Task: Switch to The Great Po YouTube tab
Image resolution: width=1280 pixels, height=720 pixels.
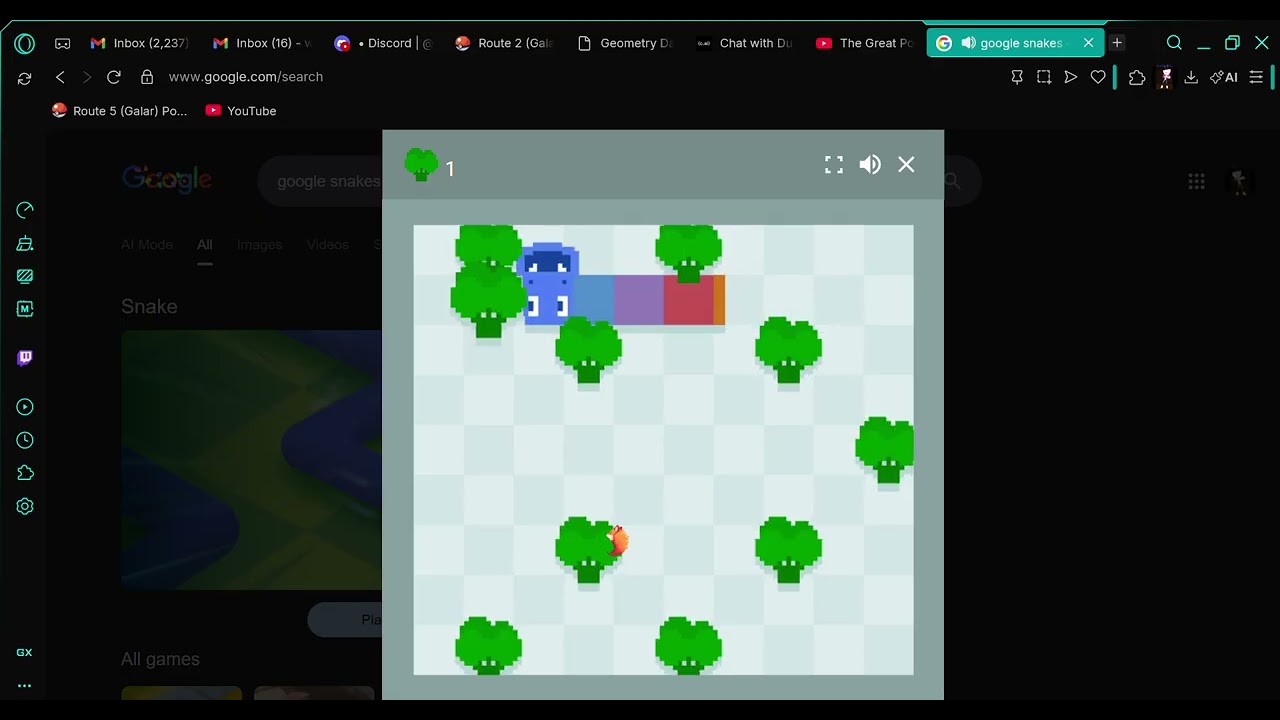Action: (866, 43)
